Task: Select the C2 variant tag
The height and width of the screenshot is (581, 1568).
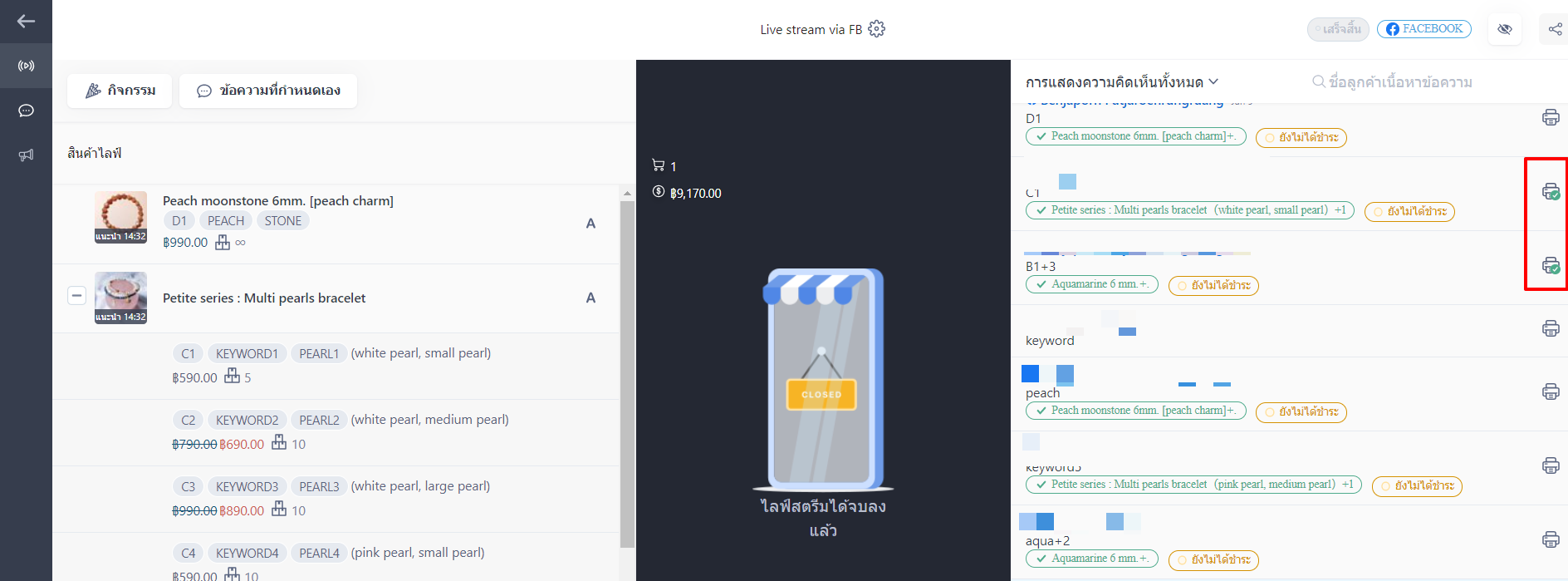Action: tap(189, 421)
